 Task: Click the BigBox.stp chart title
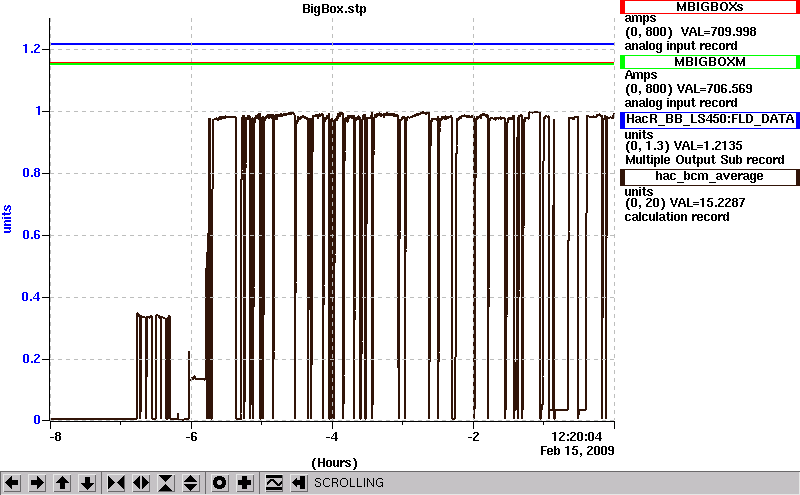(334, 9)
